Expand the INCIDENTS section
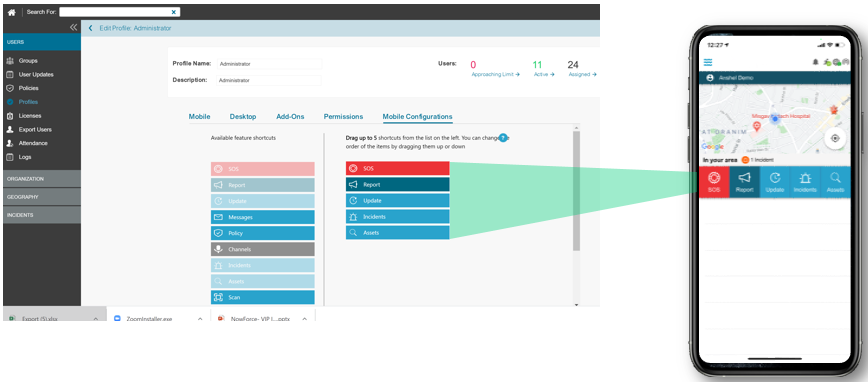This screenshot has width=868, height=382. point(42,215)
